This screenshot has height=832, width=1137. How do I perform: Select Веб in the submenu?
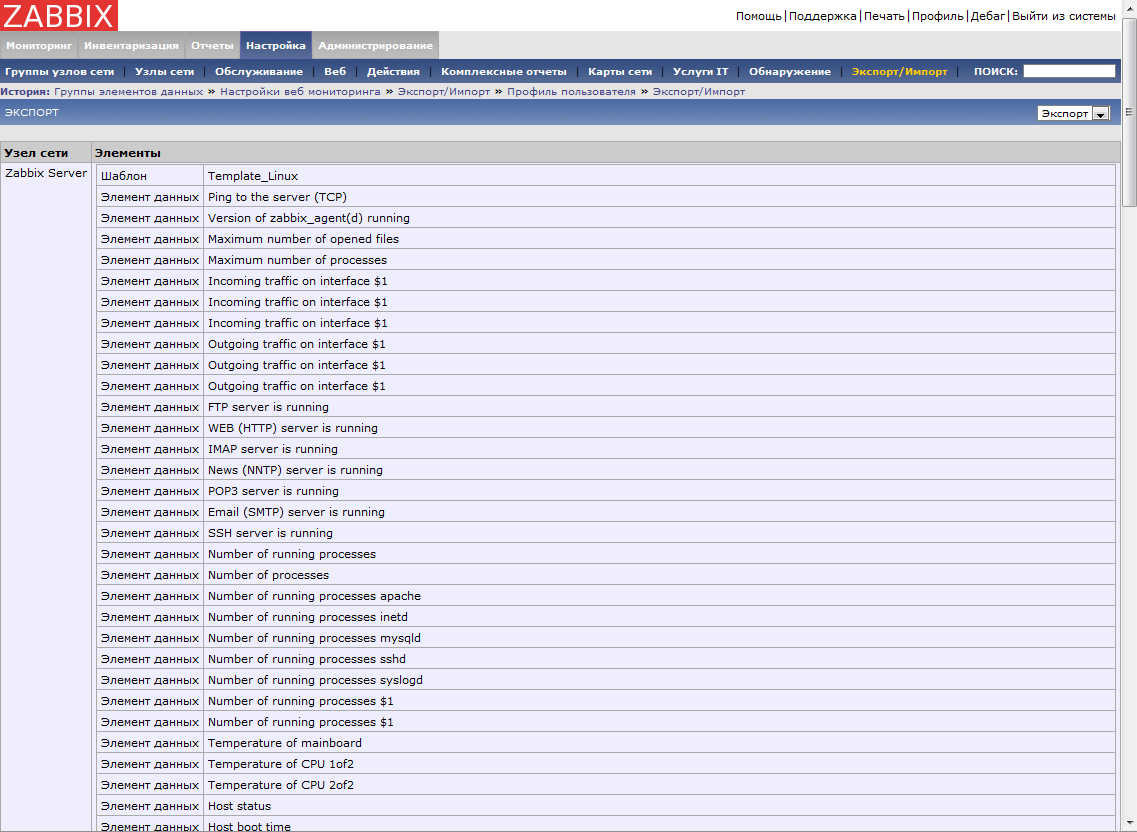pyautogui.click(x=335, y=71)
